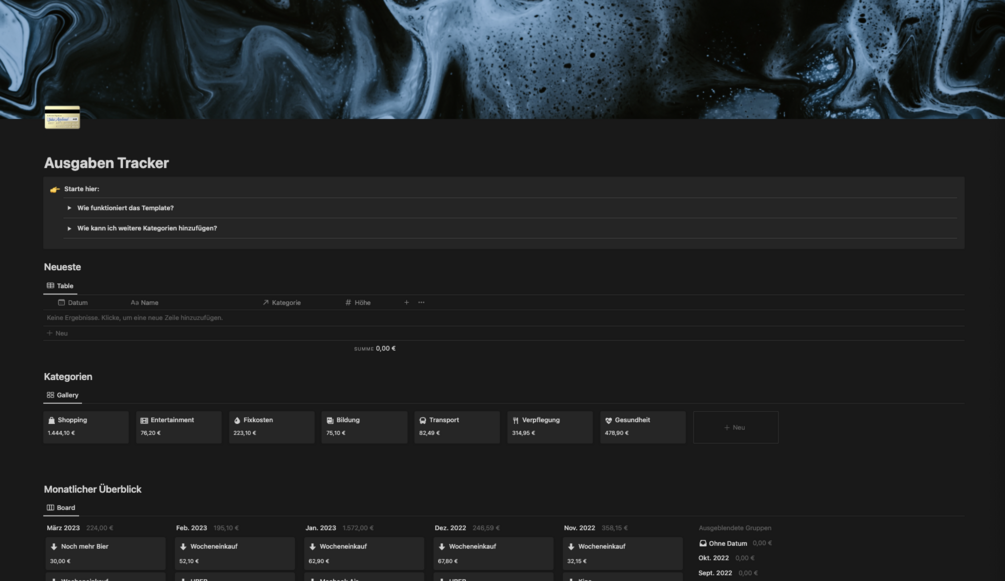Click the Entertainment category icon
The image size is (1005, 581).
(144, 420)
